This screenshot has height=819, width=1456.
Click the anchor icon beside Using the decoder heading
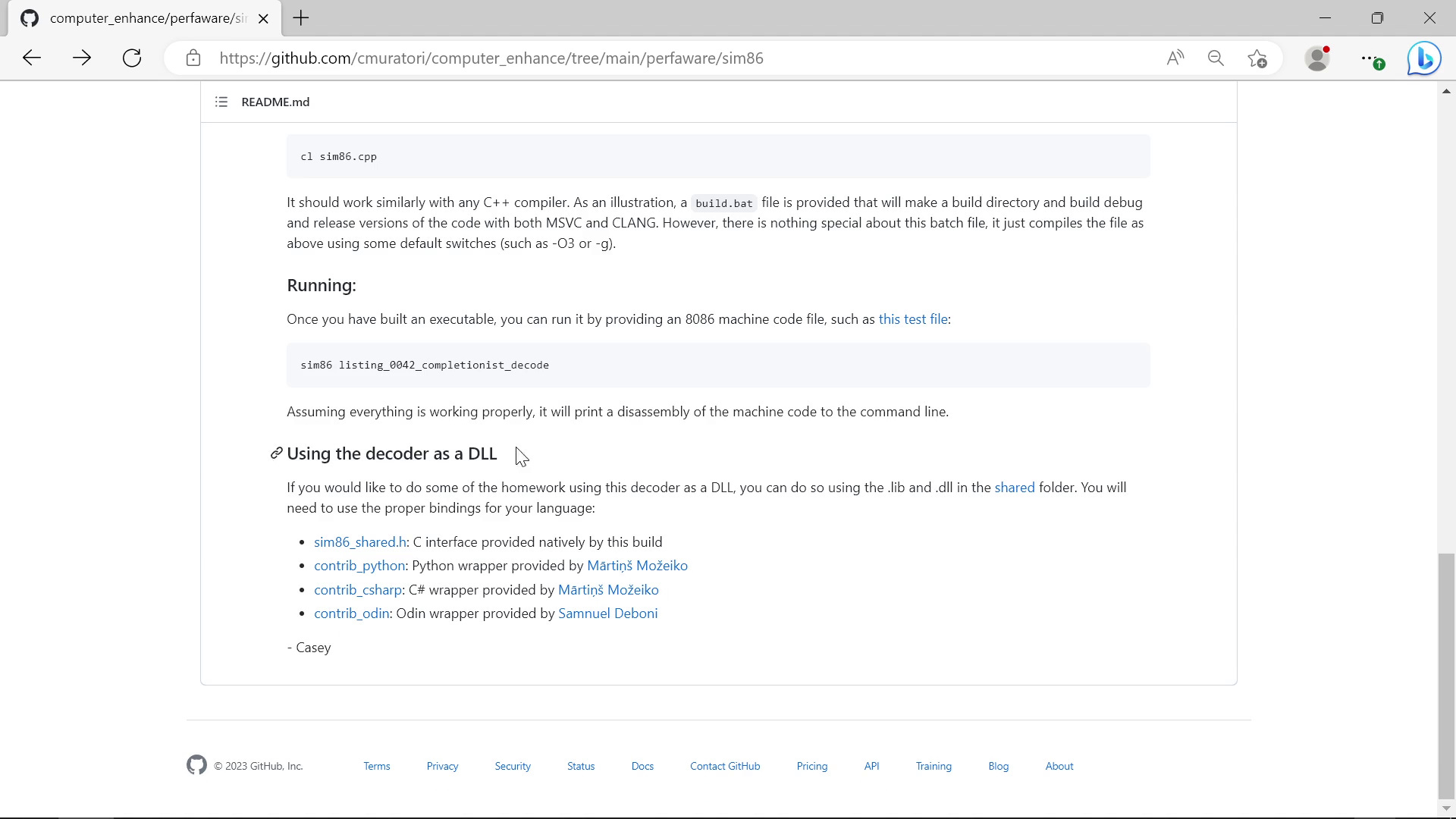276,453
